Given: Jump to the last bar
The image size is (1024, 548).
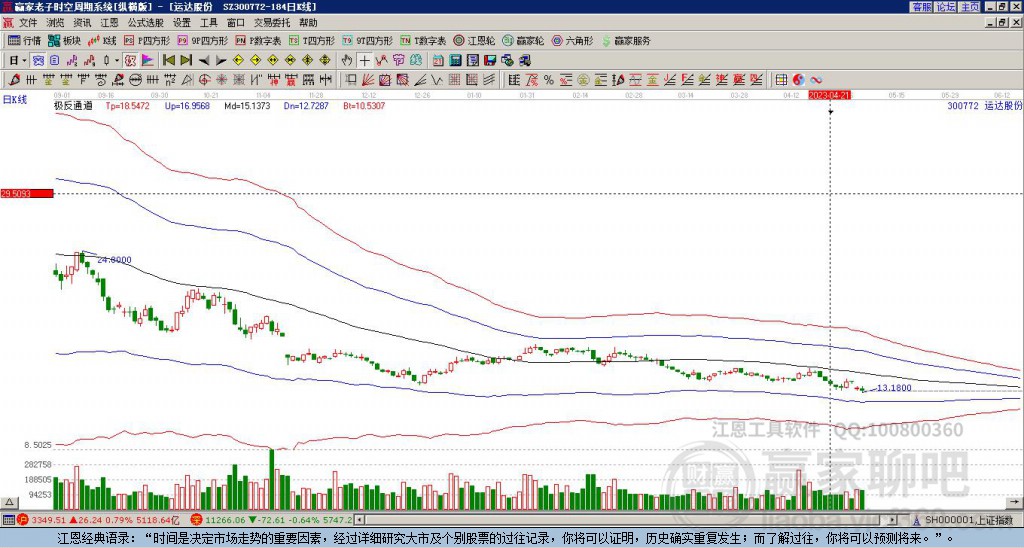Looking at the screenshot, I should [x=186, y=61].
